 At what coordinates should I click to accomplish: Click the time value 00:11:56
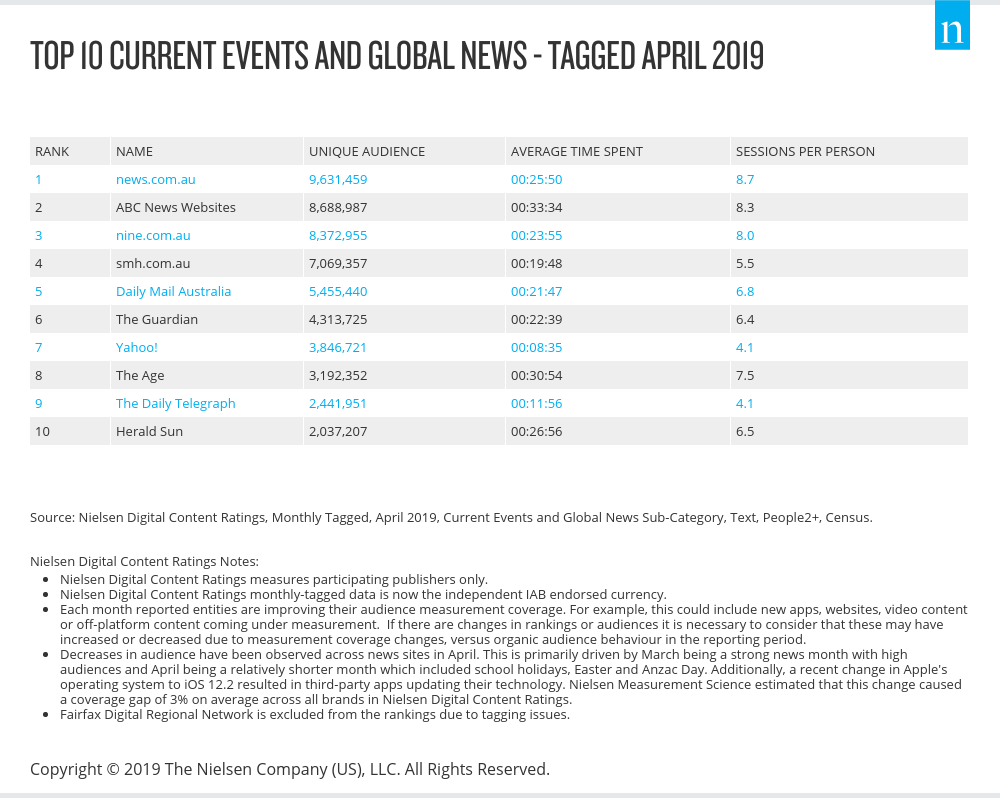tap(536, 404)
